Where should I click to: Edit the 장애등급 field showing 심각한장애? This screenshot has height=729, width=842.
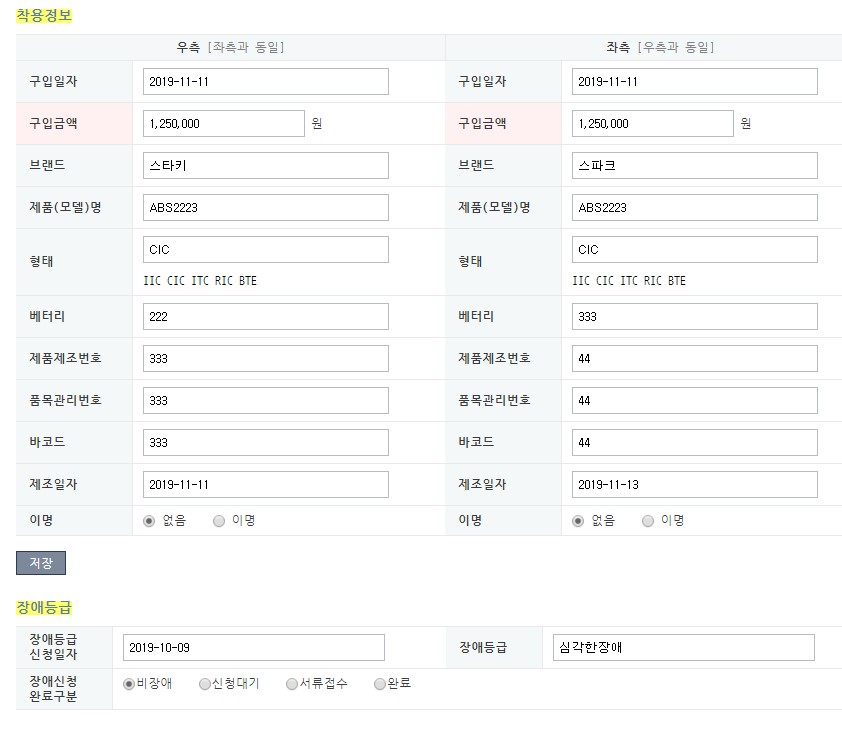tap(683, 648)
